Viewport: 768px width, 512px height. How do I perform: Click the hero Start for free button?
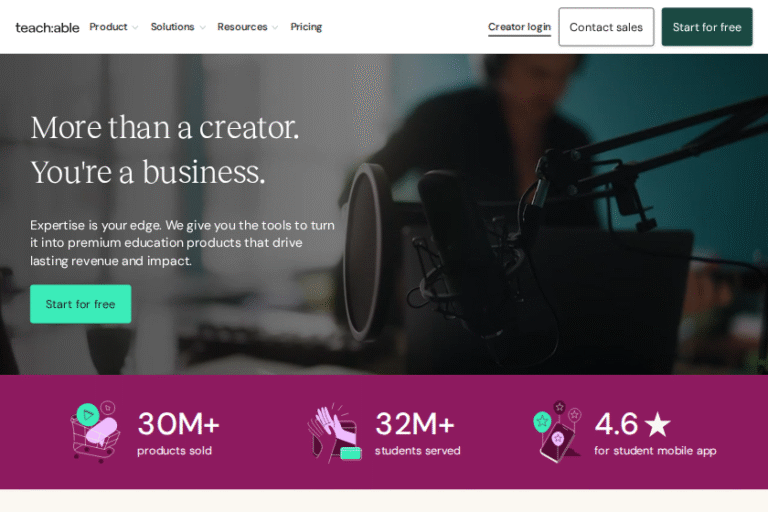click(80, 304)
